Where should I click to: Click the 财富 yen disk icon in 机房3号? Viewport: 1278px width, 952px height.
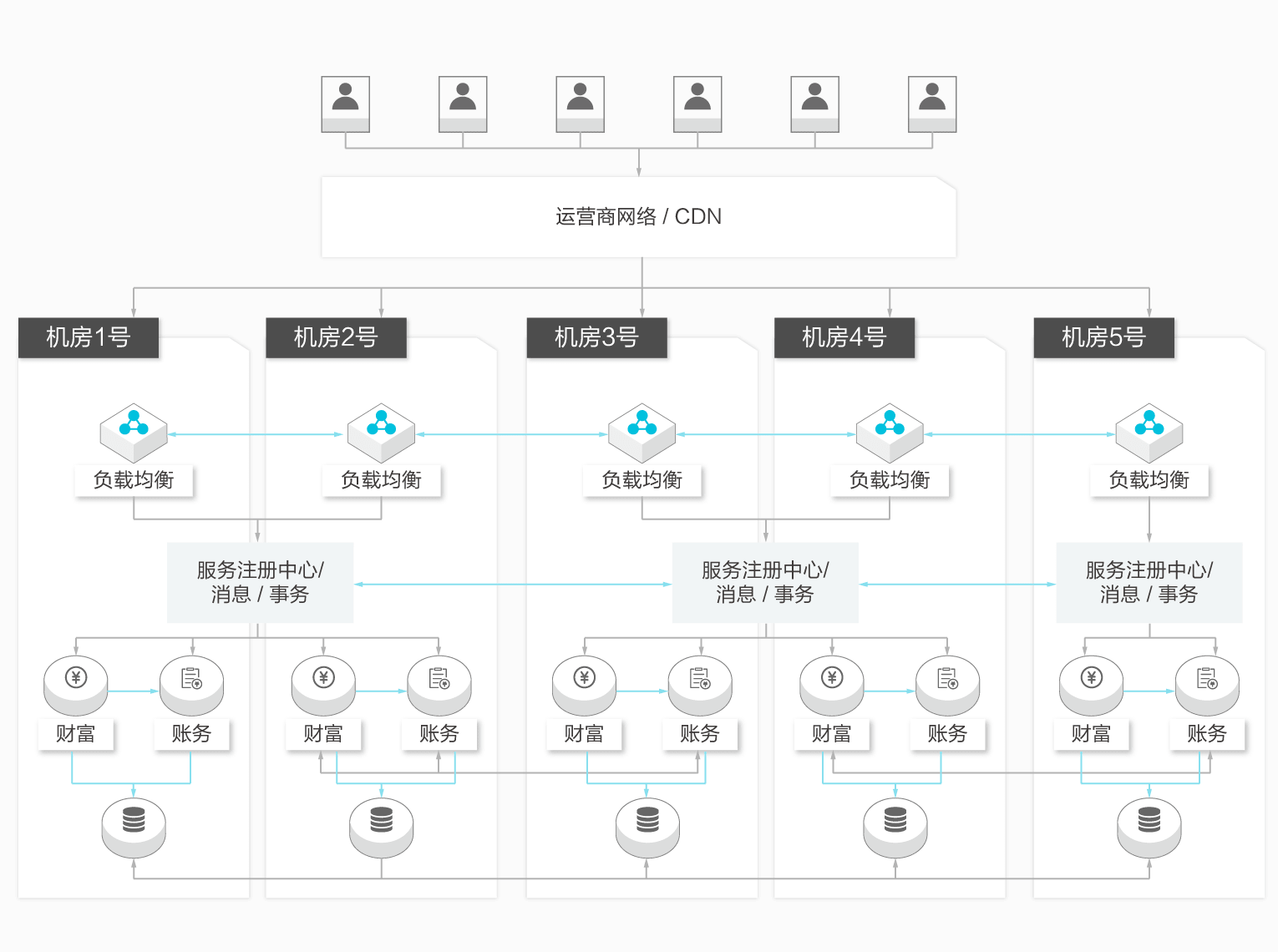[584, 686]
